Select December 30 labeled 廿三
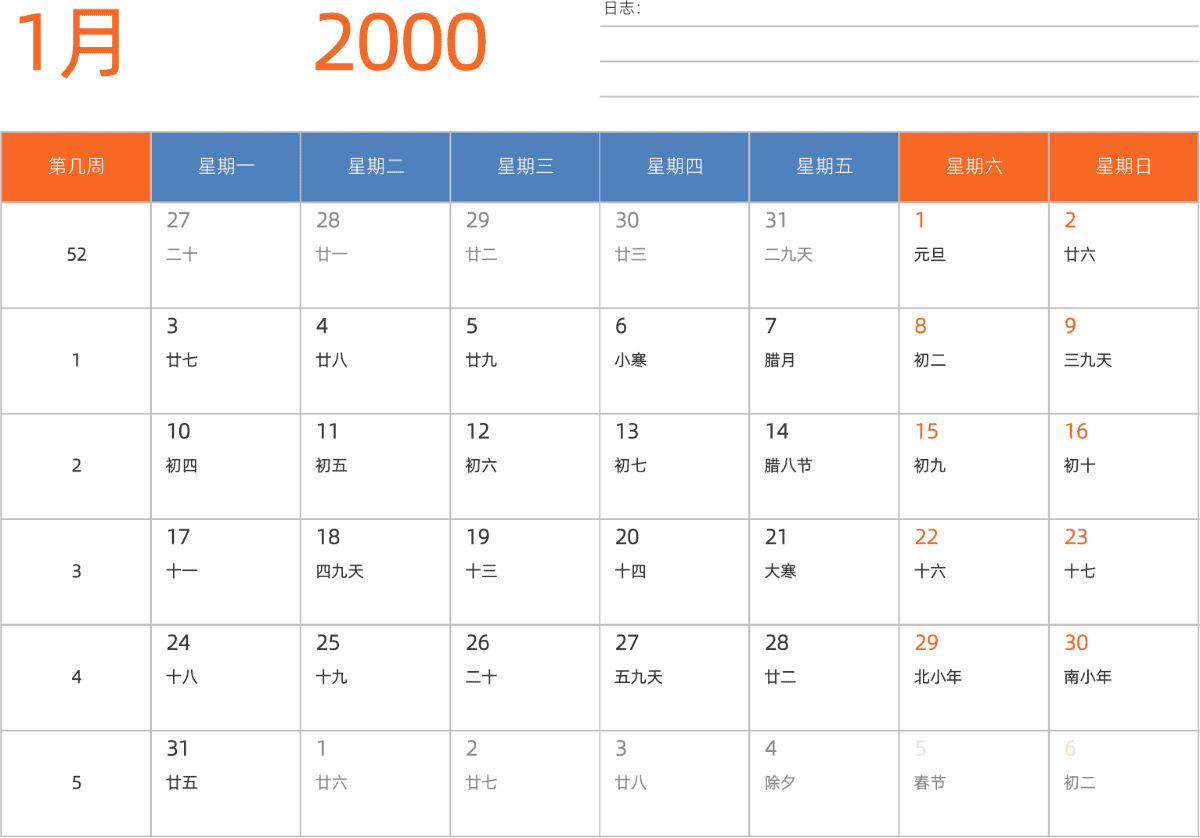The image size is (1200, 838). pos(675,255)
